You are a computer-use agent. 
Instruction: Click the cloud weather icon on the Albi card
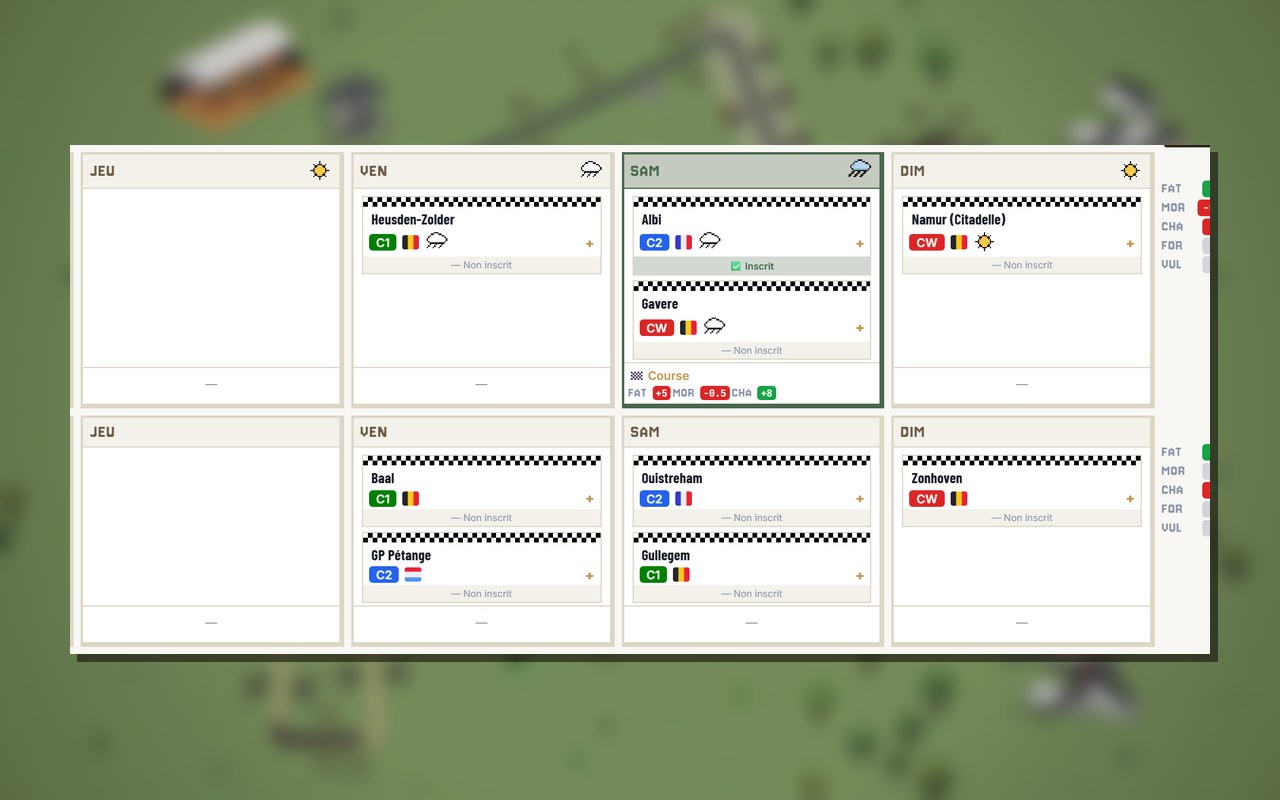click(x=710, y=241)
